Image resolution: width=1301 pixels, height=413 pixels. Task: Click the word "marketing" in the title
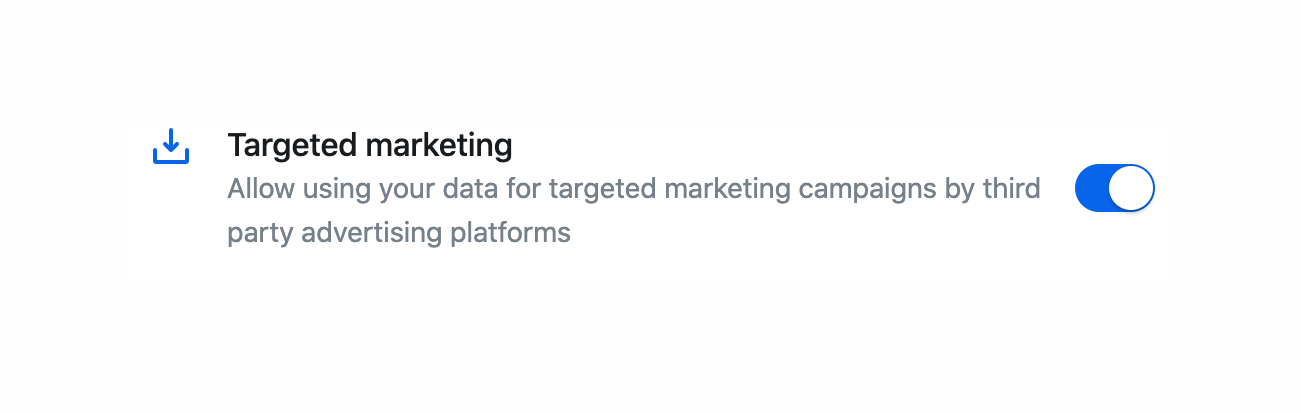pyautogui.click(x=439, y=146)
